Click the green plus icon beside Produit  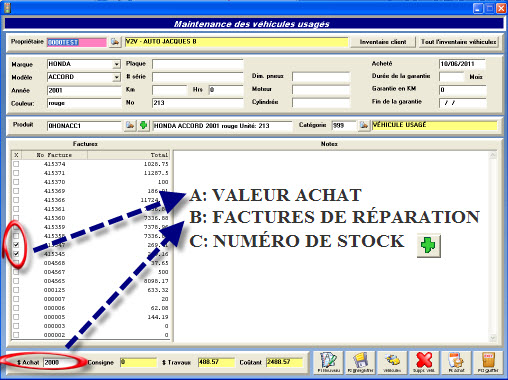click(x=143, y=126)
